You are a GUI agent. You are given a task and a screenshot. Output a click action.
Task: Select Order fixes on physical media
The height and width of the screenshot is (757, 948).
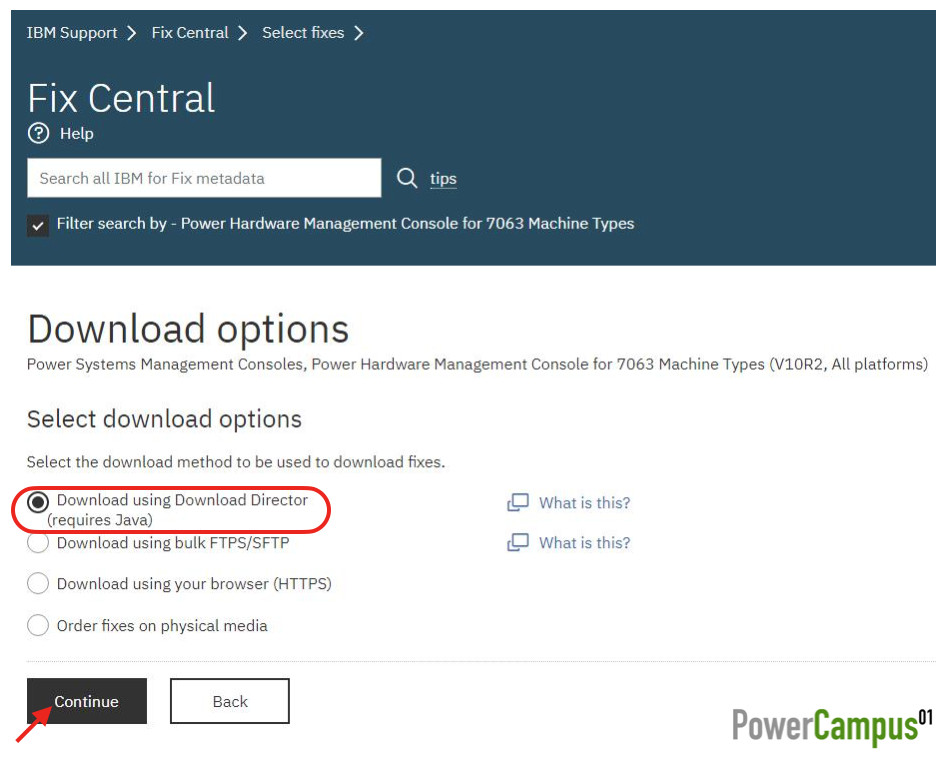click(38, 625)
